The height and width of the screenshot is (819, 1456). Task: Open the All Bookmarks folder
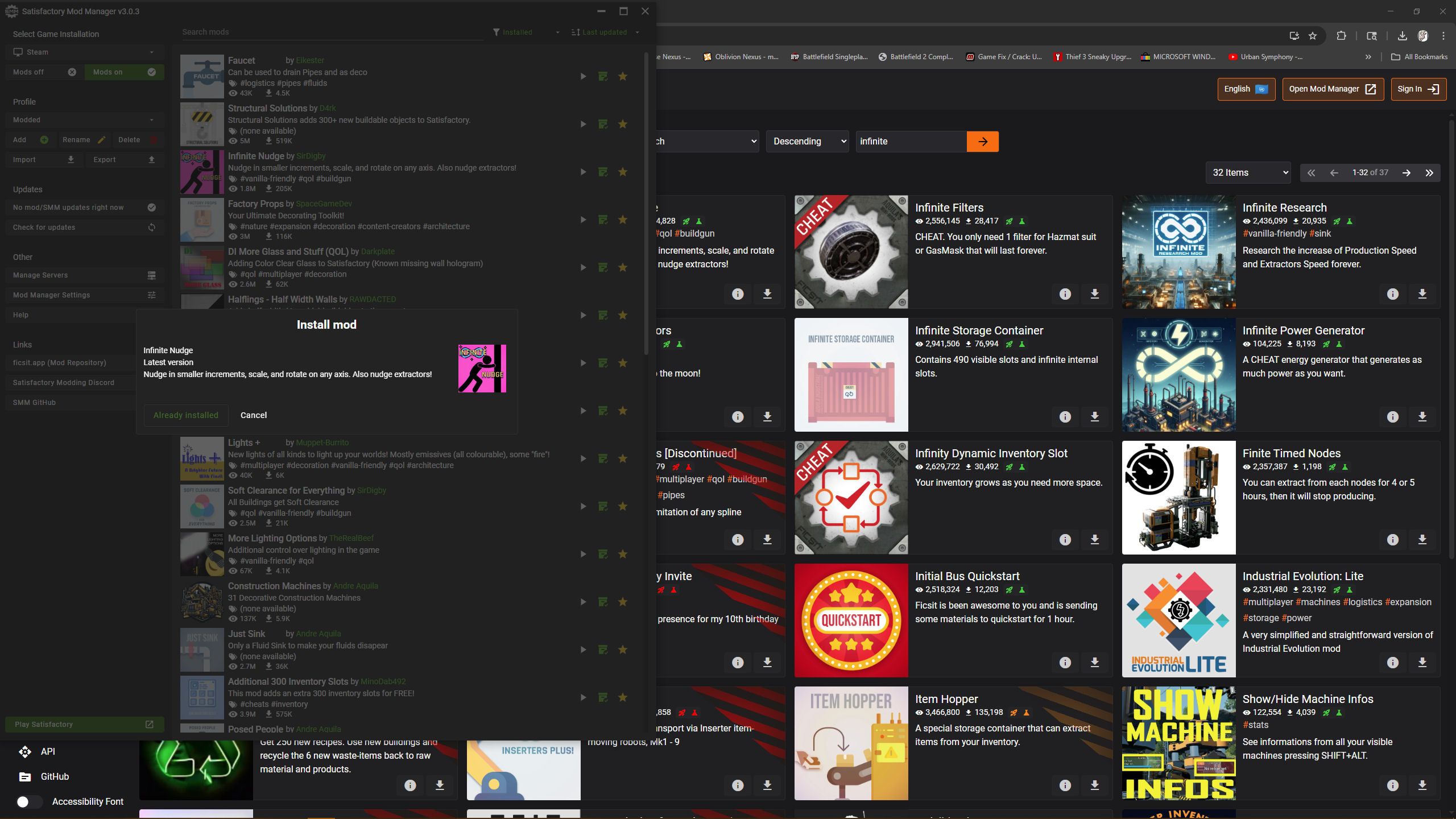click(1418, 57)
